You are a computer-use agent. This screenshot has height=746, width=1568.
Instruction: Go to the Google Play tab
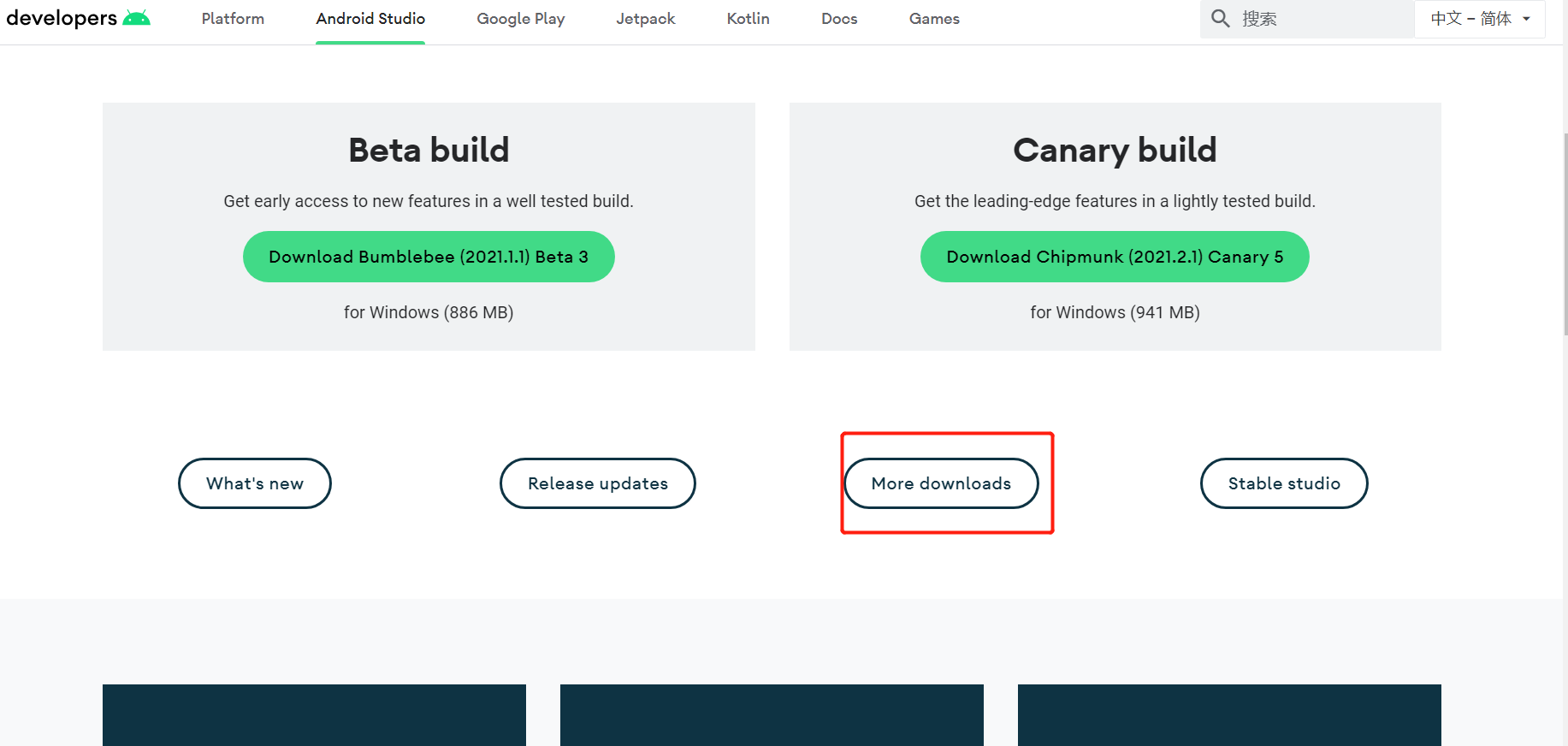pyautogui.click(x=521, y=19)
